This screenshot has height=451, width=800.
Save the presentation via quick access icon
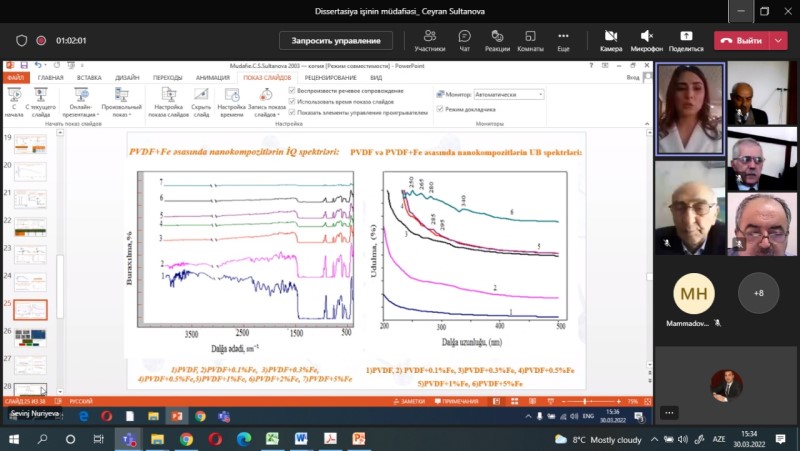24,65
